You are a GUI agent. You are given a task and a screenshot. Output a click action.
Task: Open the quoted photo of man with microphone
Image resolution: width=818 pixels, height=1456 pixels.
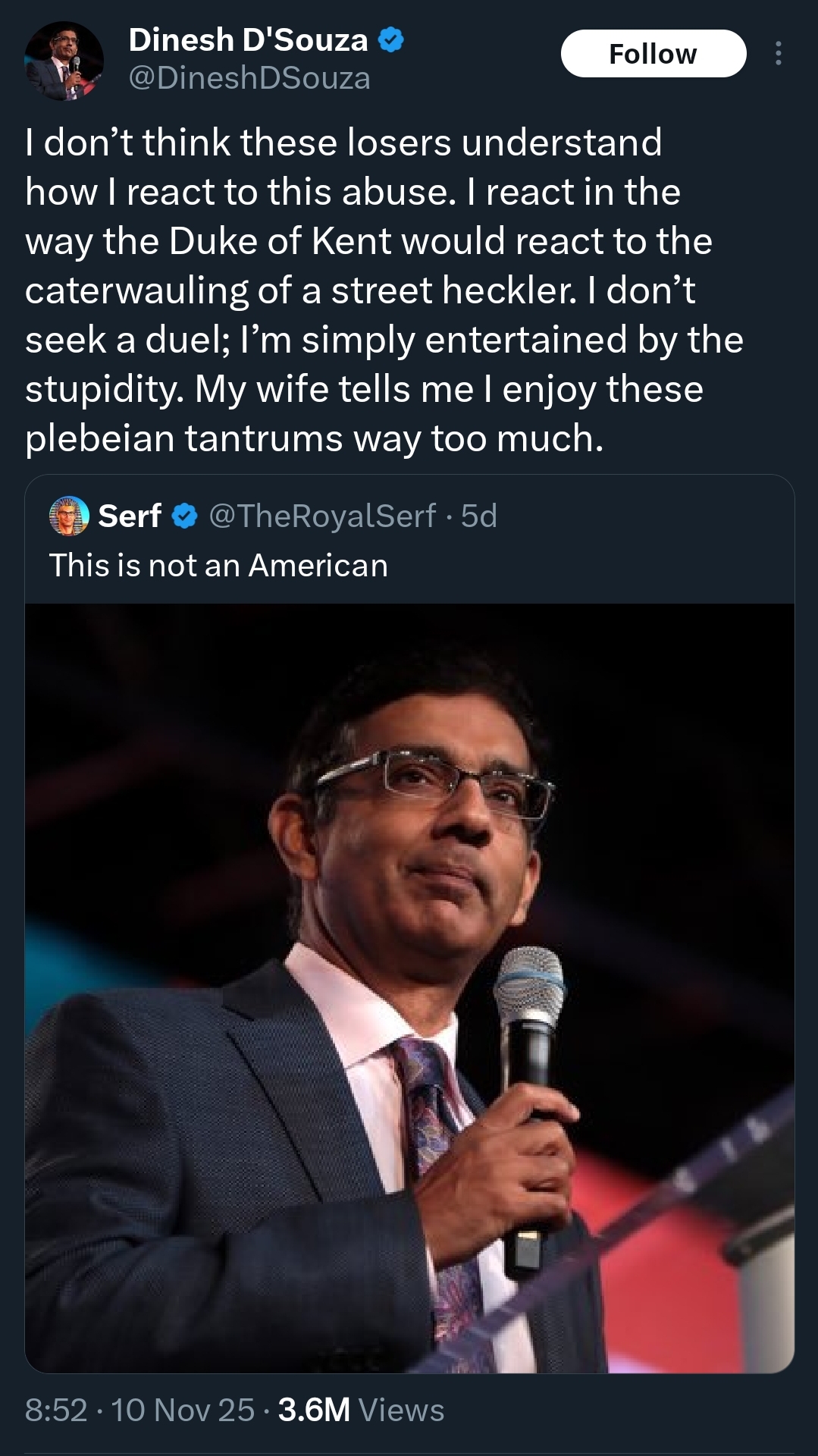click(409, 986)
